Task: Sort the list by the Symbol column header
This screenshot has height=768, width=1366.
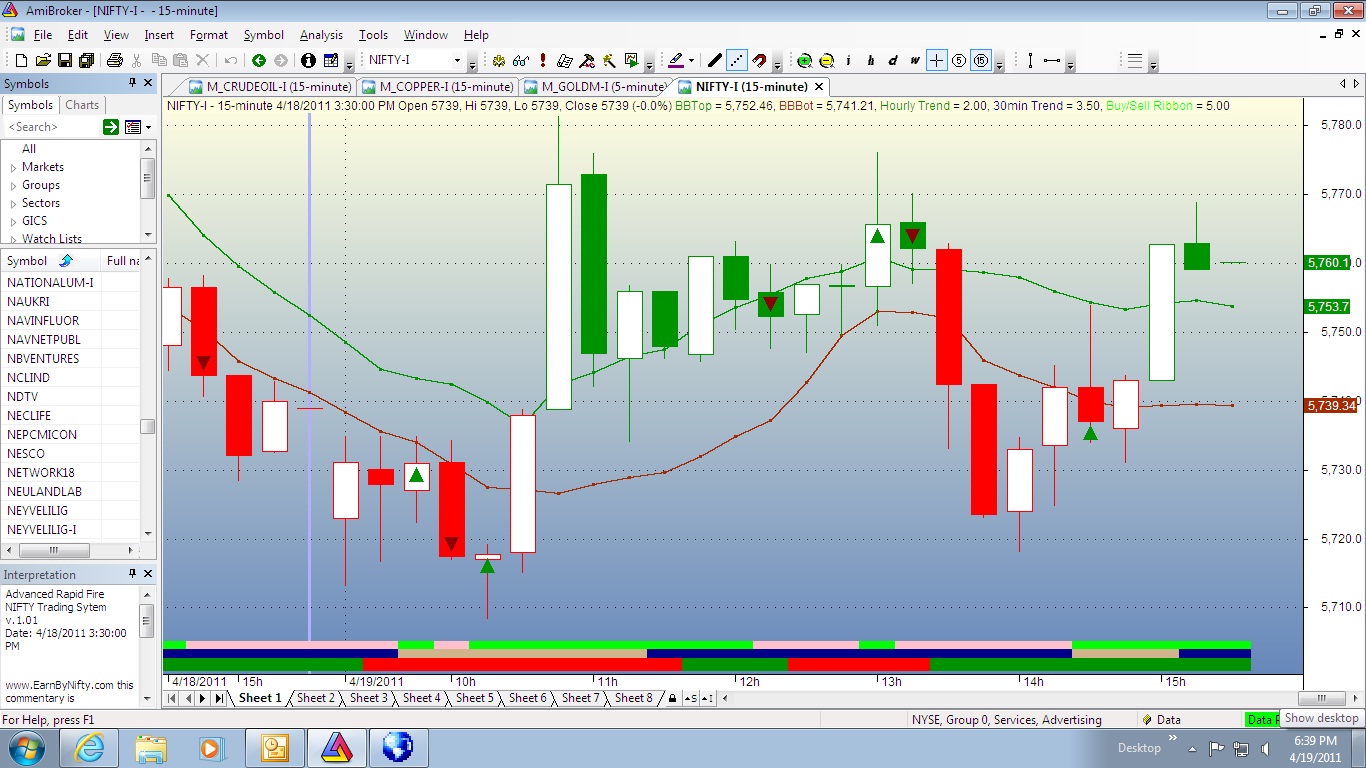Action: pos(50,260)
